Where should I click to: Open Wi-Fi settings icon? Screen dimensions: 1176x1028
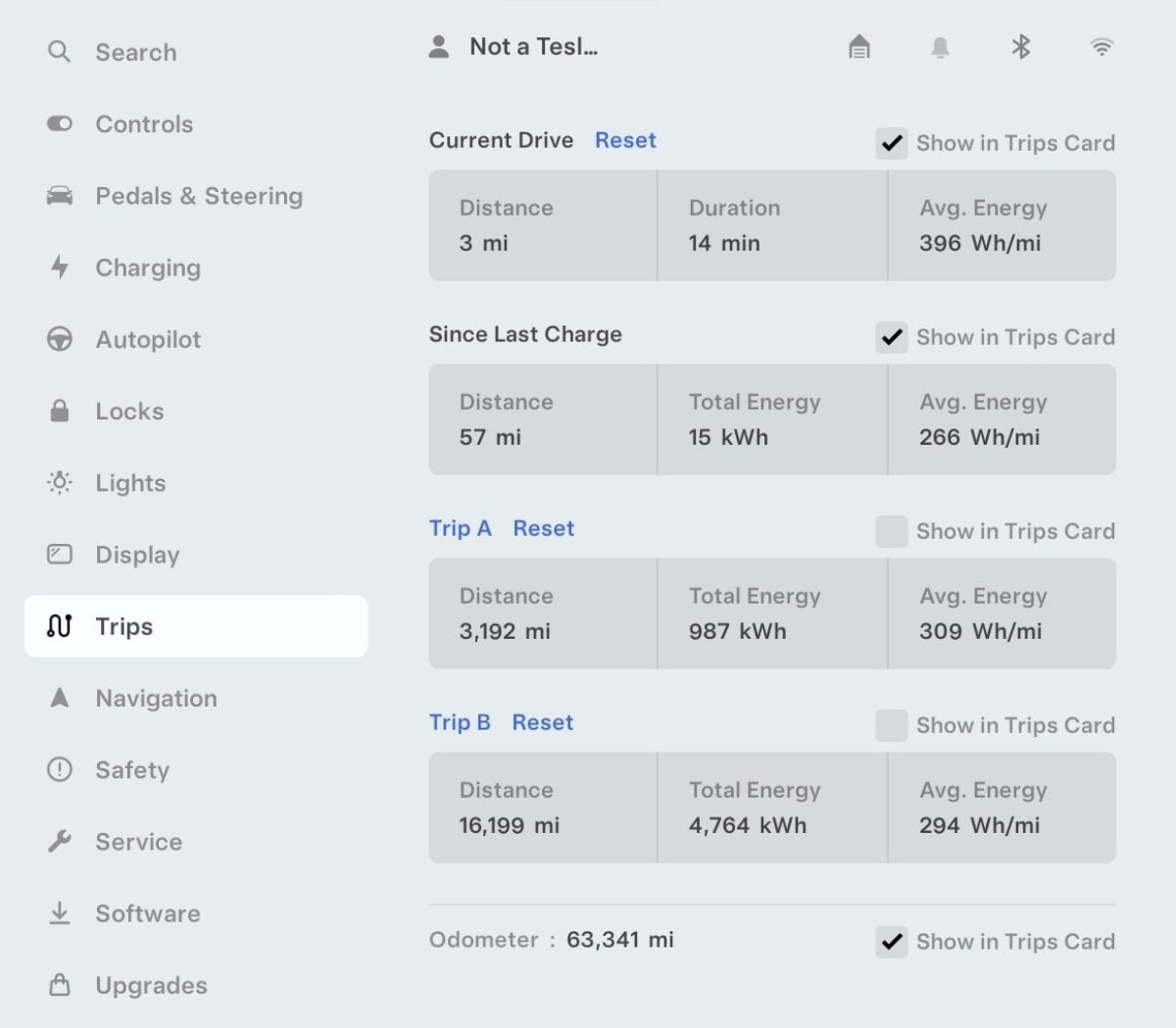pyautogui.click(x=1102, y=47)
